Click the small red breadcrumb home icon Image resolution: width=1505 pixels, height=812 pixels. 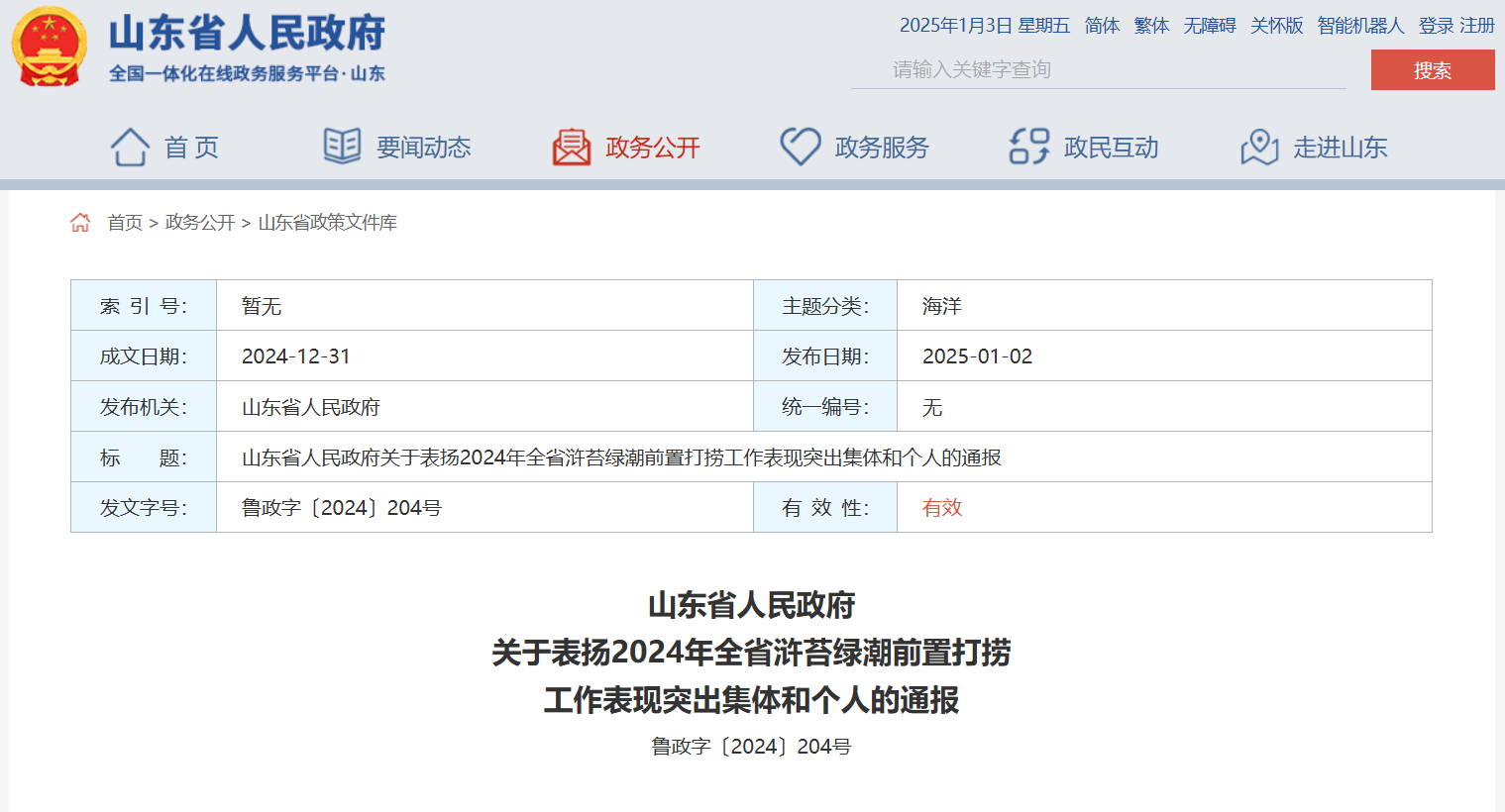tap(80, 222)
